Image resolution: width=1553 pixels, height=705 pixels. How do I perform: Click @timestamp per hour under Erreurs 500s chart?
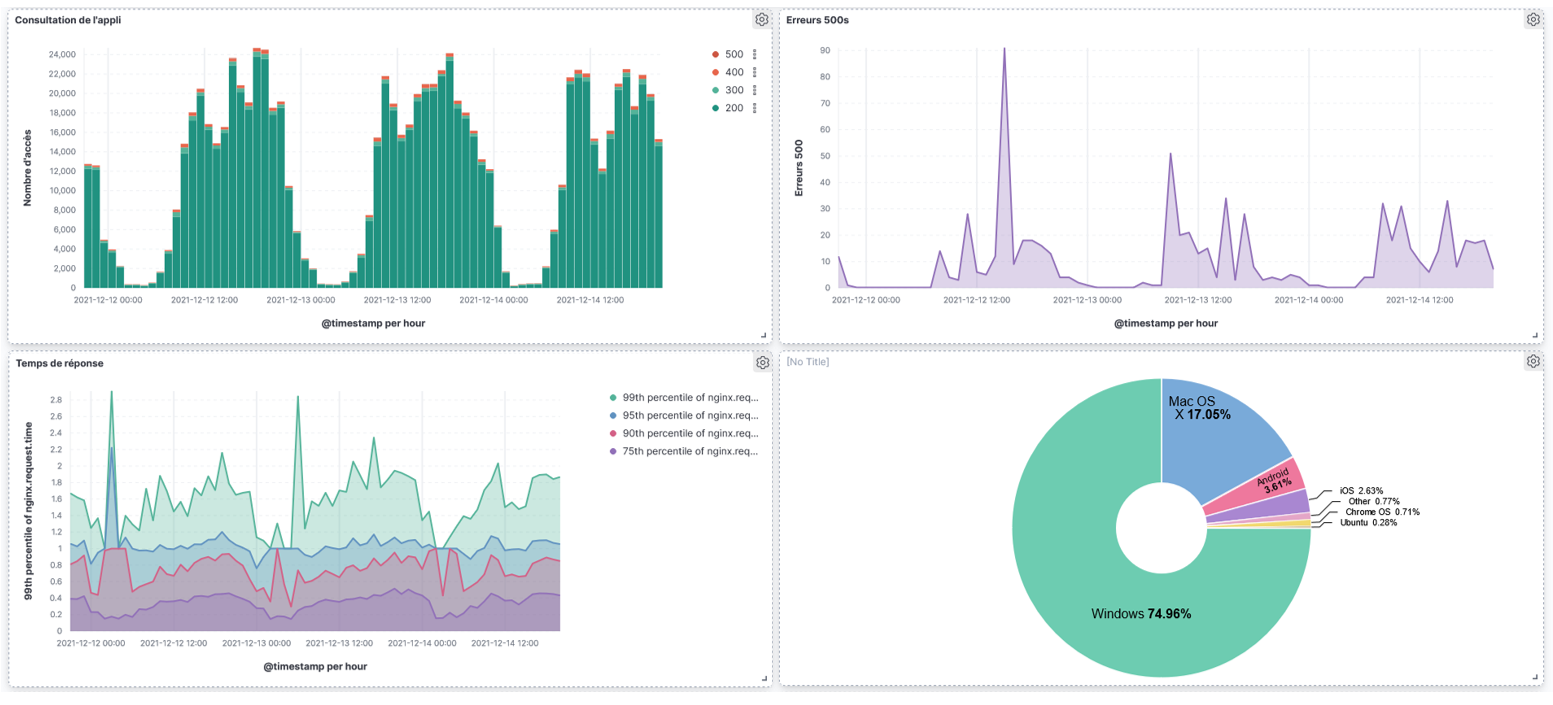point(1166,323)
